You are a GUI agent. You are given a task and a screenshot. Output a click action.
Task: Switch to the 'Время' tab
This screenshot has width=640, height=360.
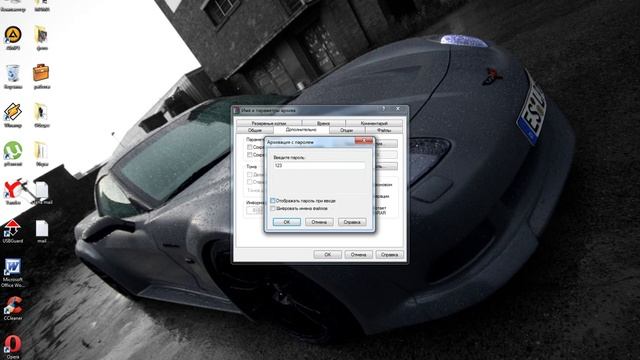[323, 123]
